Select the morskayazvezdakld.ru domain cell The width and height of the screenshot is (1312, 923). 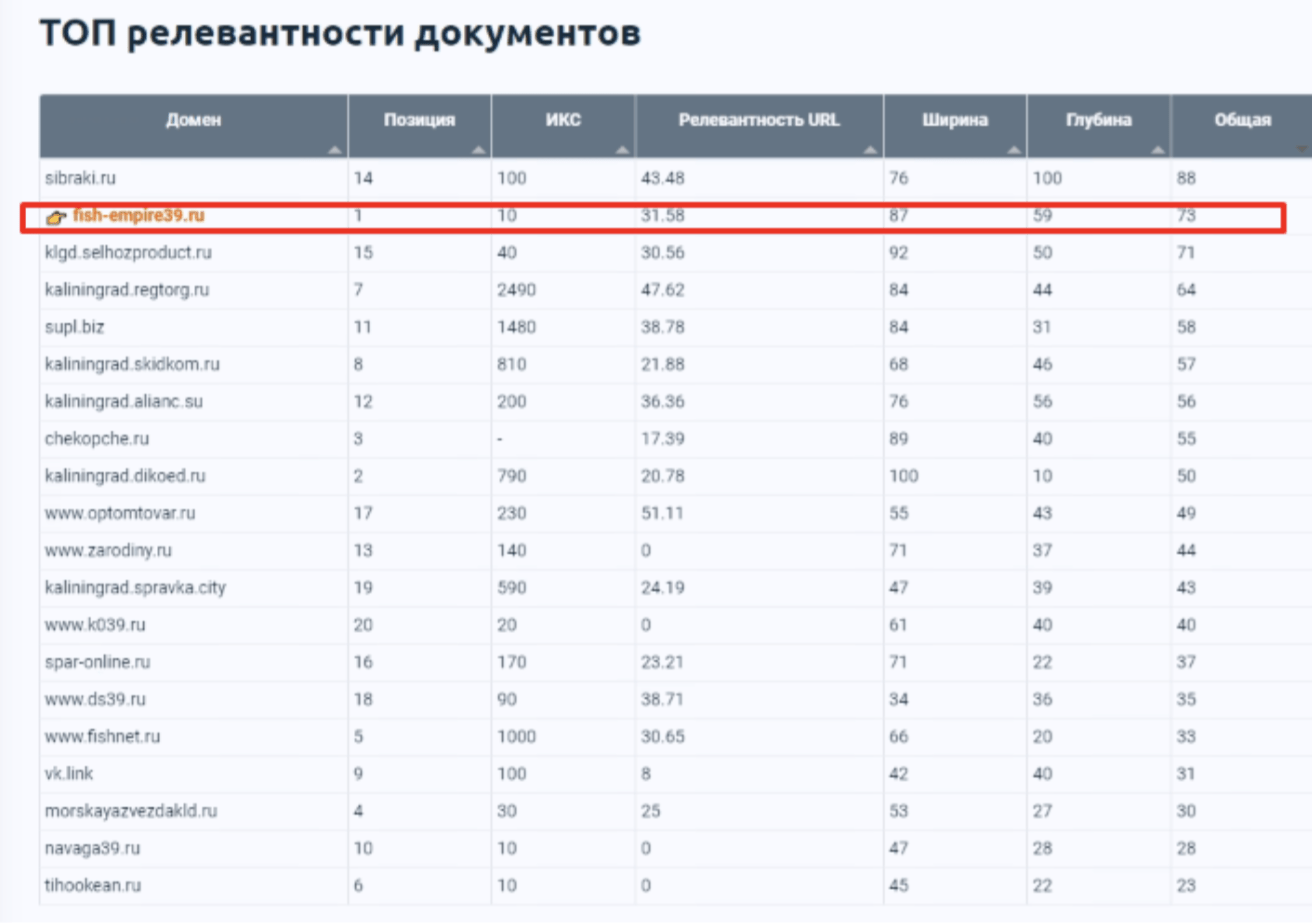click(193, 811)
